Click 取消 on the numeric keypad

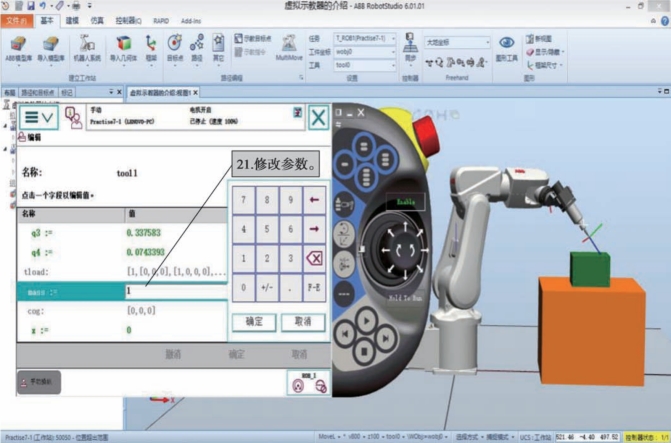303,322
